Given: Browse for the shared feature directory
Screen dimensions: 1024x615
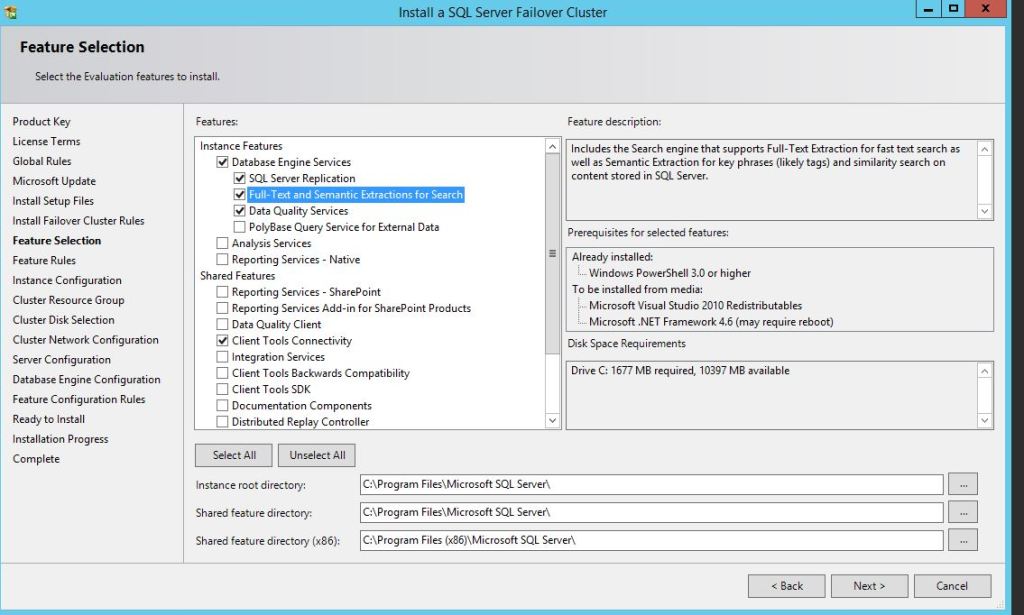Looking at the screenshot, I should [x=962, y=512].
